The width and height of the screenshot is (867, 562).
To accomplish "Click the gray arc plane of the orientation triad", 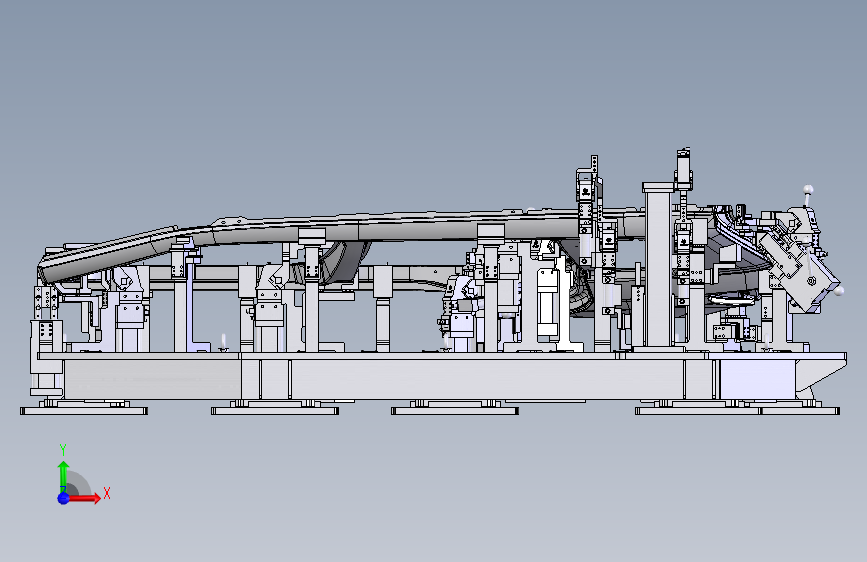I will point(79,484).
